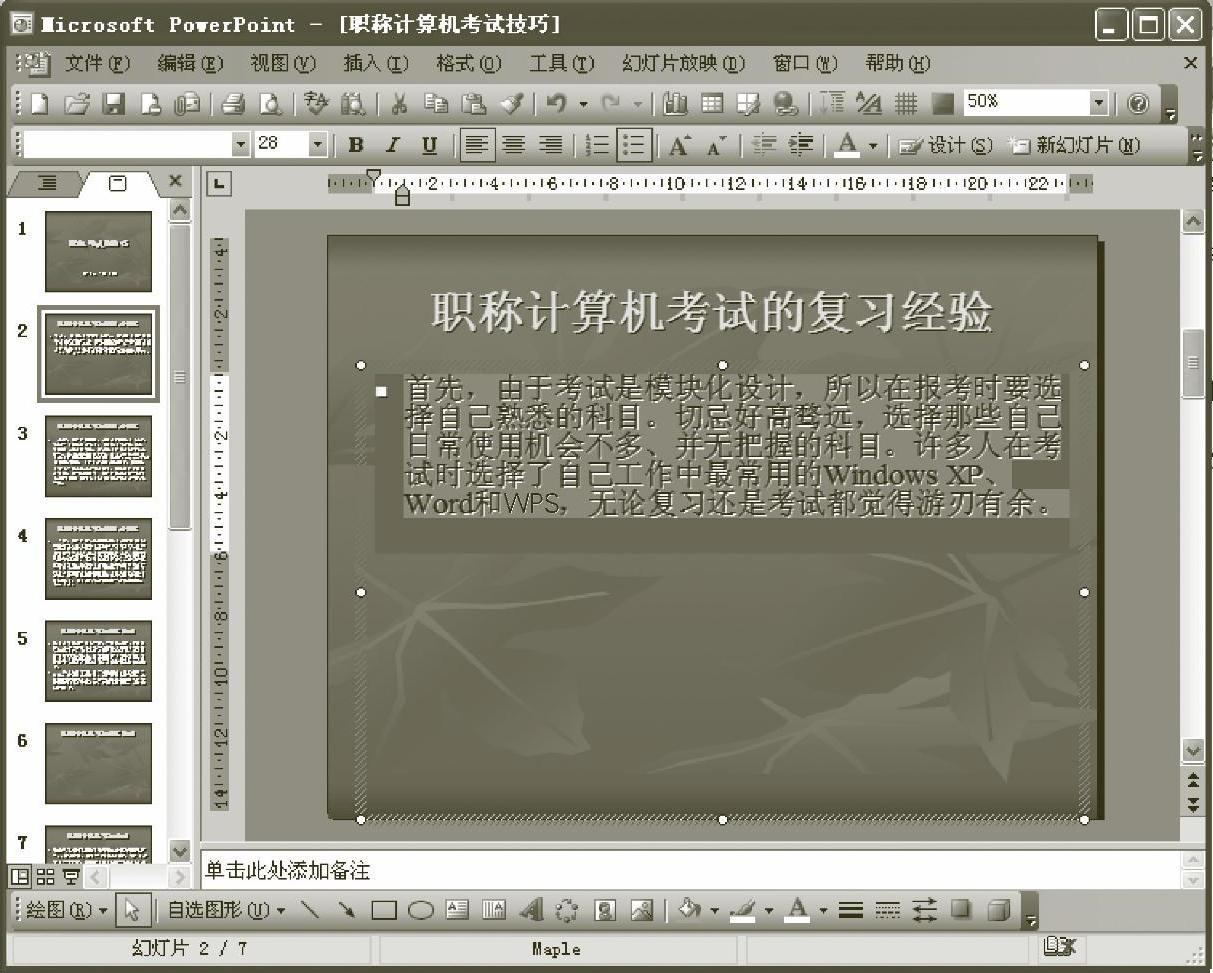Click Shadow Style icon on Drawing toolbar

click(x=961, y=910)
